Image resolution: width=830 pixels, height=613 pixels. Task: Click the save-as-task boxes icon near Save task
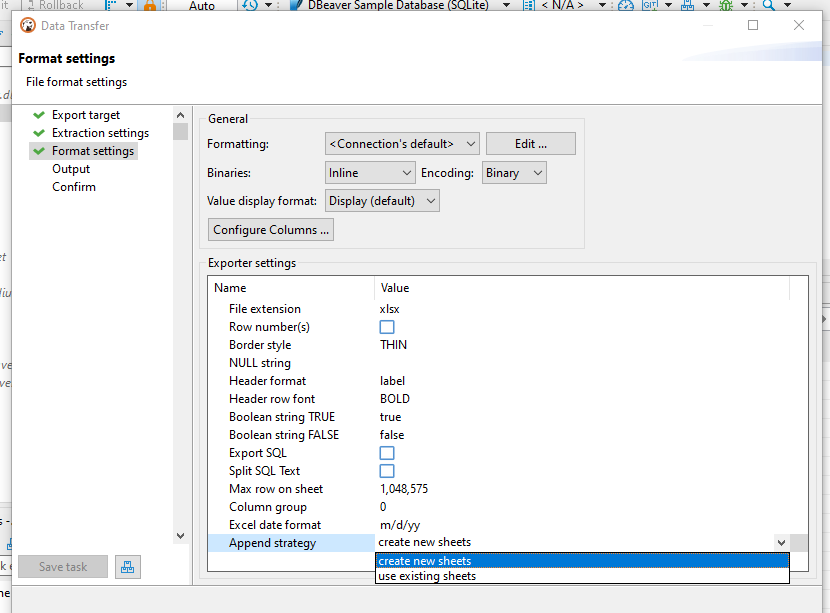[x=127, y=566]
